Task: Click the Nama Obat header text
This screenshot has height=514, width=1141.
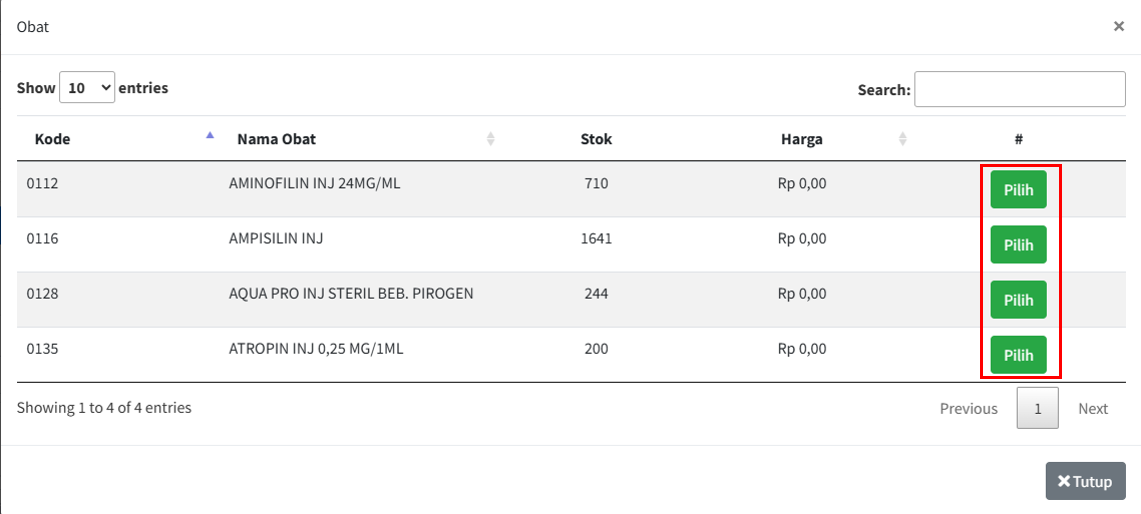Action: point(276,139)
